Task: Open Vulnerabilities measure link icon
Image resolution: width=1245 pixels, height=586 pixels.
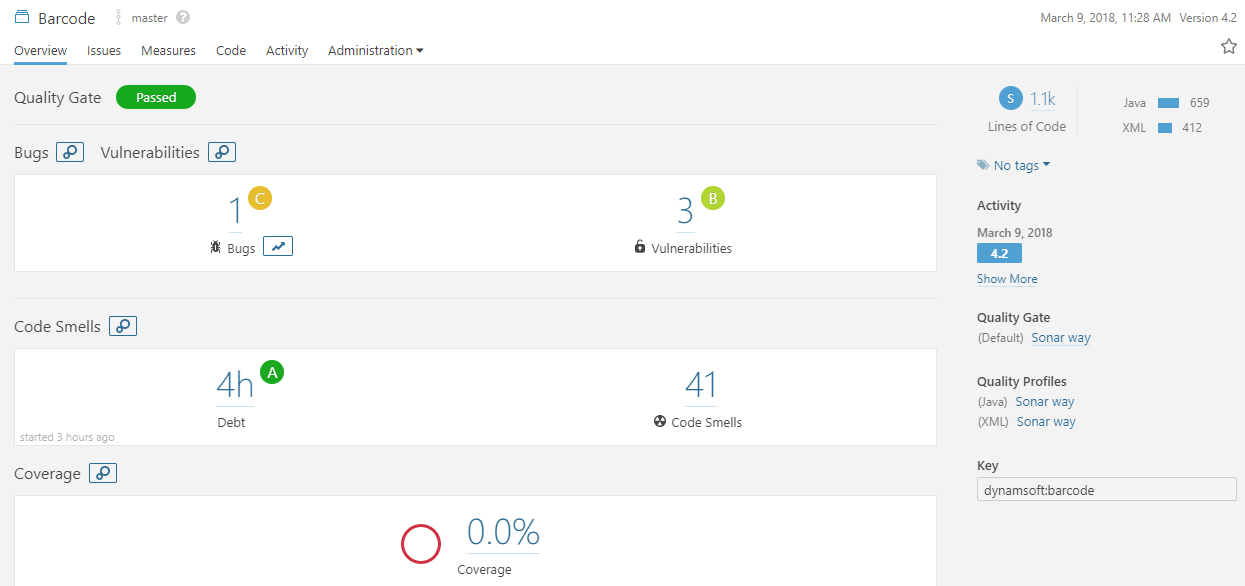Action: (222, 153)
